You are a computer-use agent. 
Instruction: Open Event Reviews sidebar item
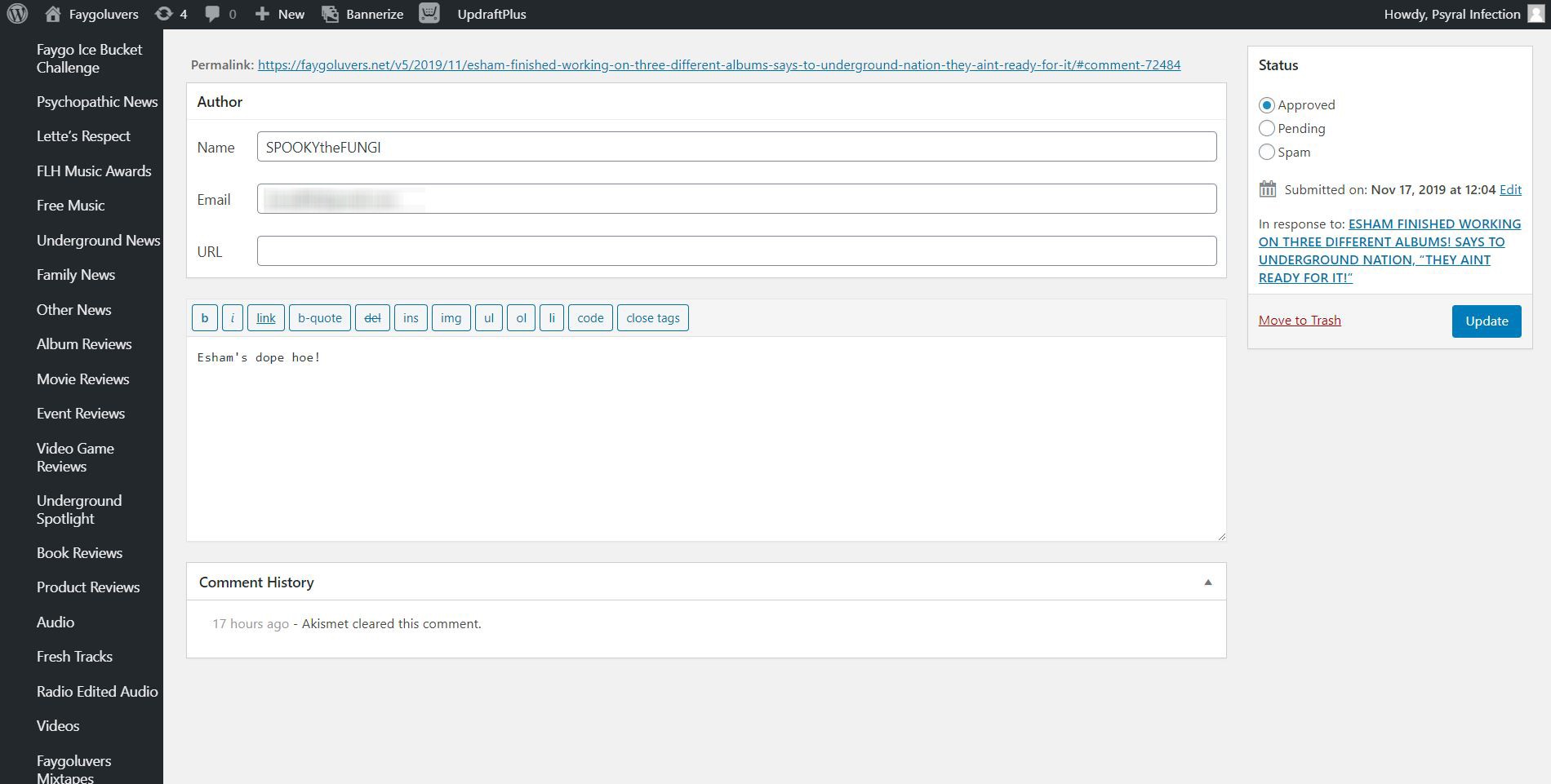(81, 414)
